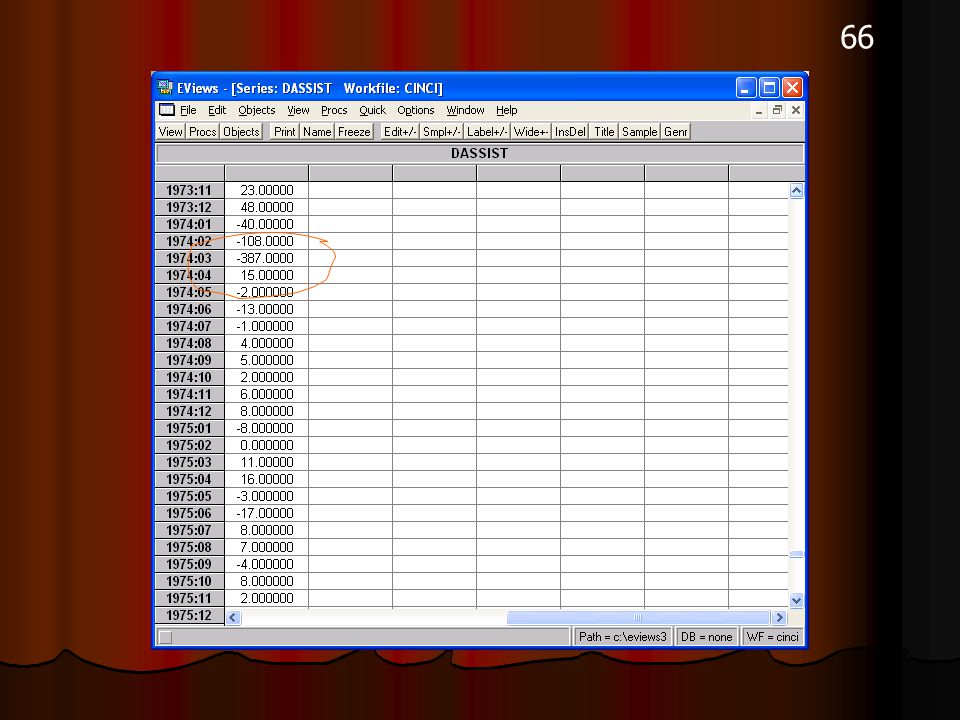Select cell with value 11.00000
960x720 pixels.
pos(266,462)
